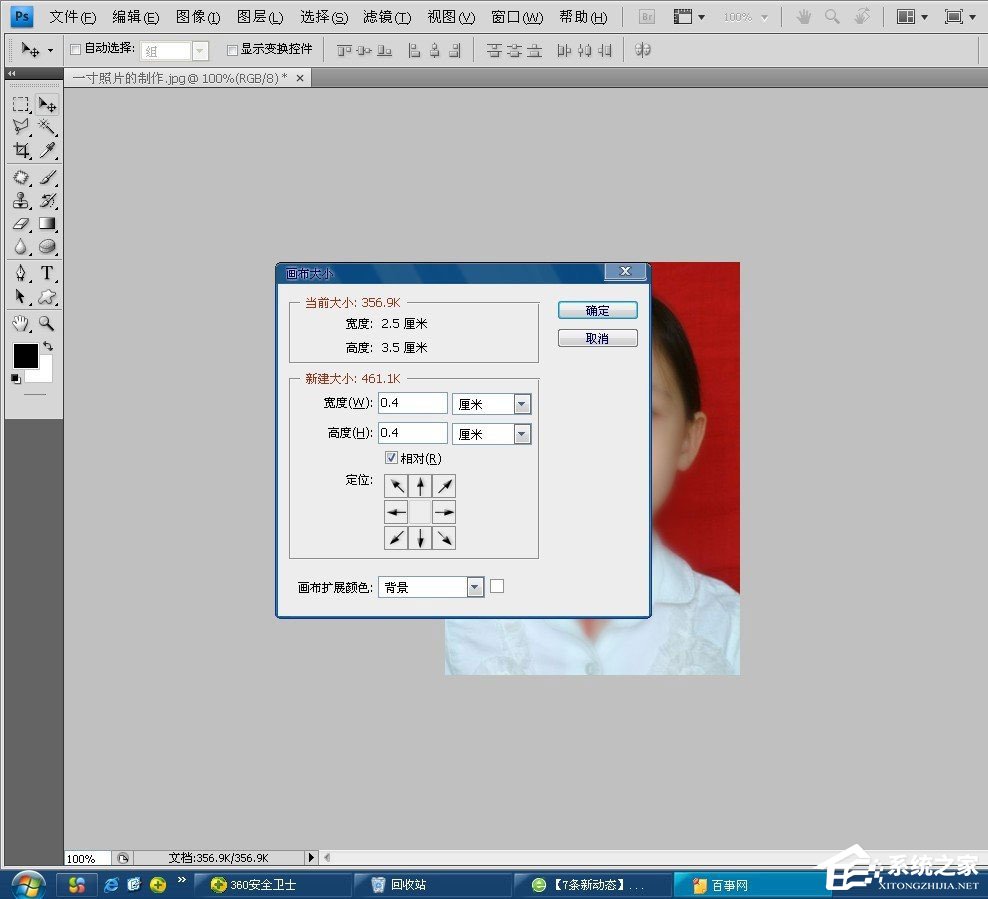Open the width unit dropdown
The width and height of the screenshot is (988, 899).
click(522, 404)
